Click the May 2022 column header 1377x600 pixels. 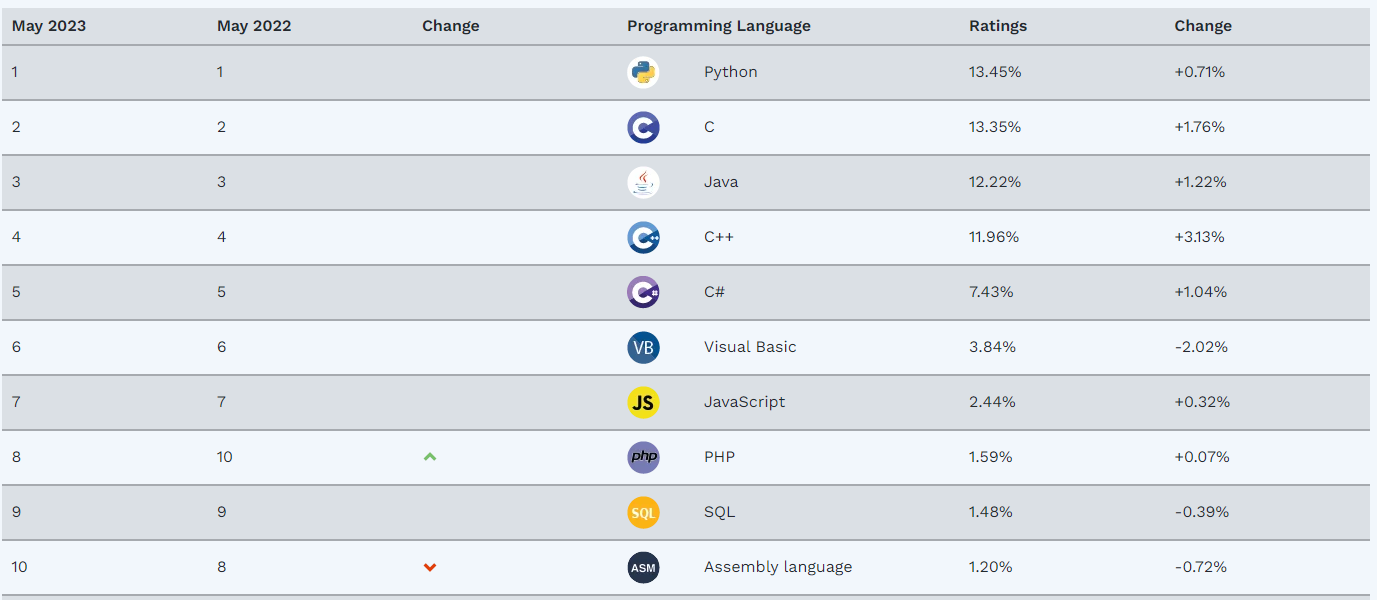click(254, 26)
